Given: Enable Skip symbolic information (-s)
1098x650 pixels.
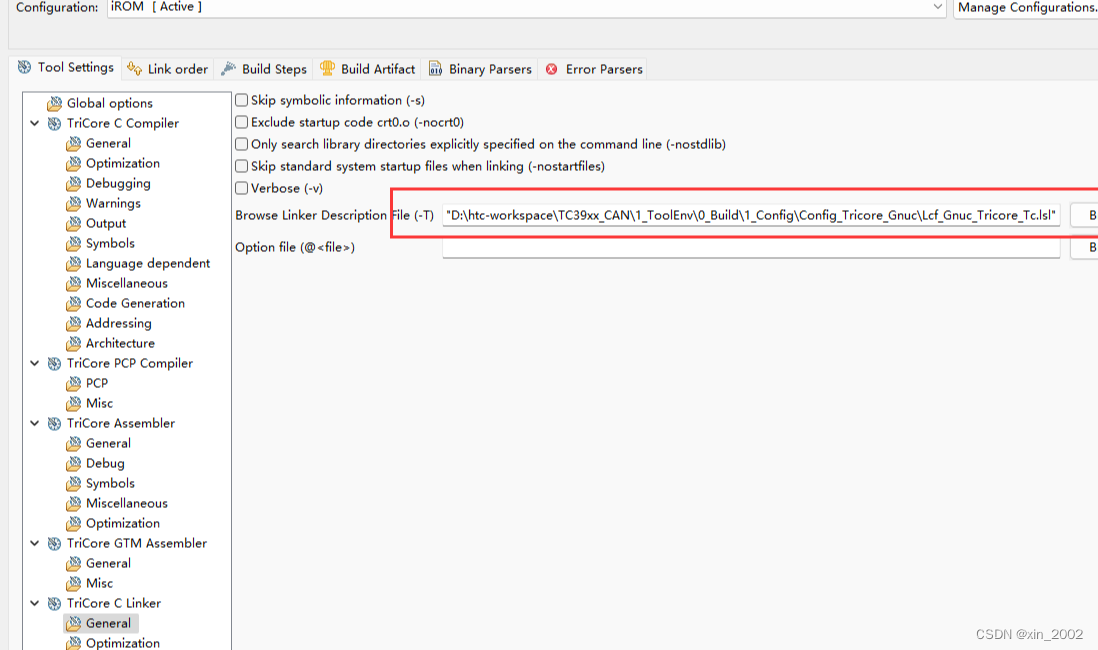Looking at the screenshot, I should [x=242, y=100].
